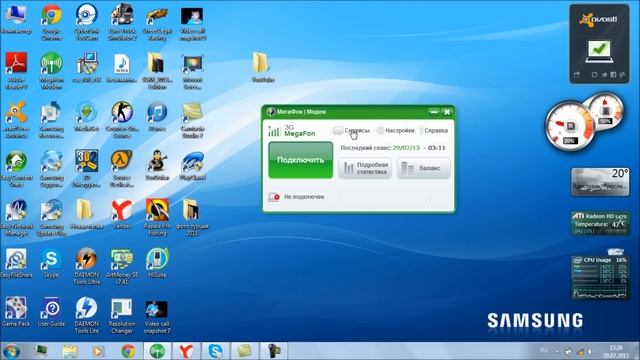This screenshot has width=640, height=360.
Task: Click the green Подключить connect button
Action: [x=300, y=160]
